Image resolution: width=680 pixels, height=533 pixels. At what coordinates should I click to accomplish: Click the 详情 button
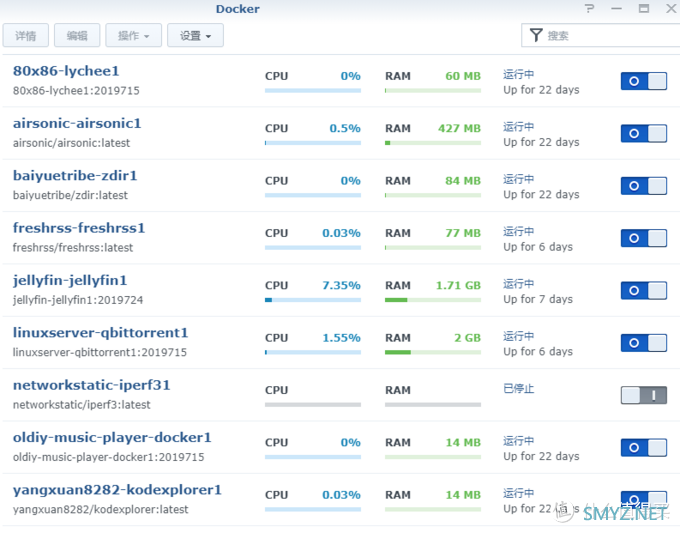[26, 36]
